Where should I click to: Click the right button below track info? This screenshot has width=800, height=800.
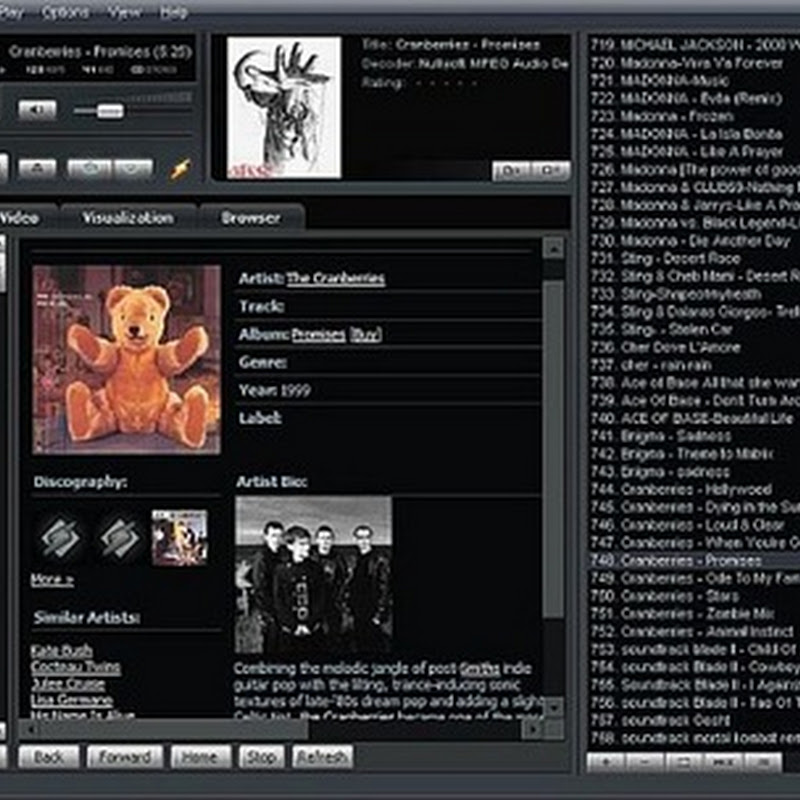551,171
